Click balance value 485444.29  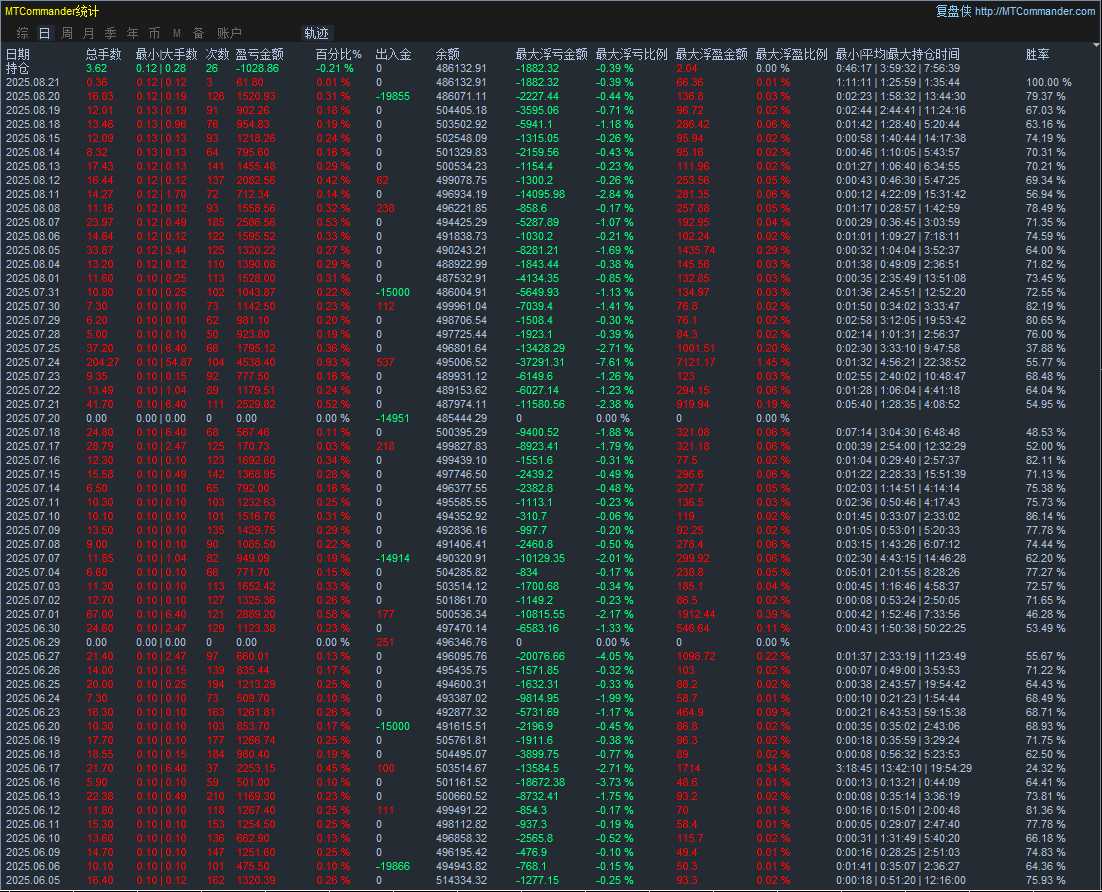461,418
